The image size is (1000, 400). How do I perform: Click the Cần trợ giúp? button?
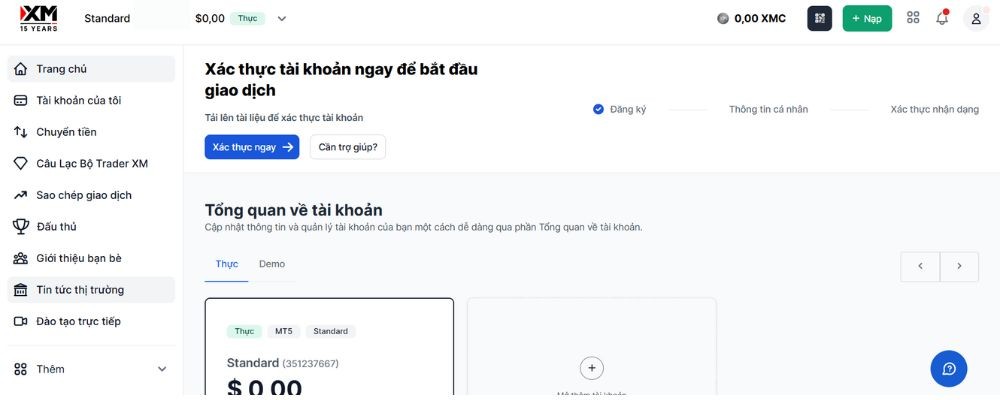tap(347, 147)
